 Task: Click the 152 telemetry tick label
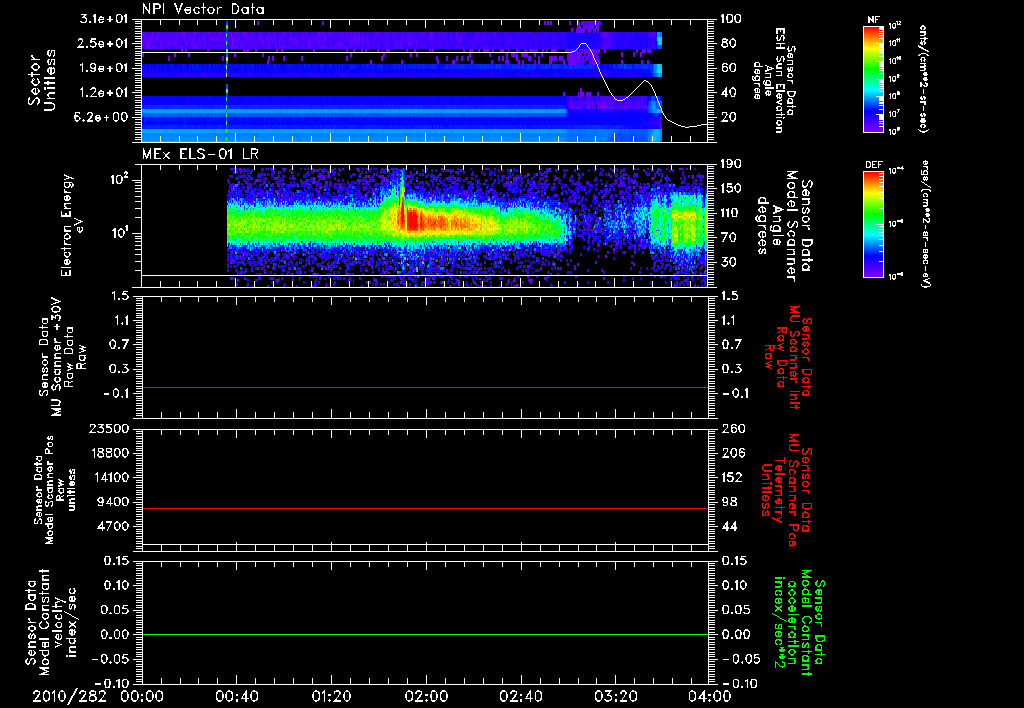point(732,477)
